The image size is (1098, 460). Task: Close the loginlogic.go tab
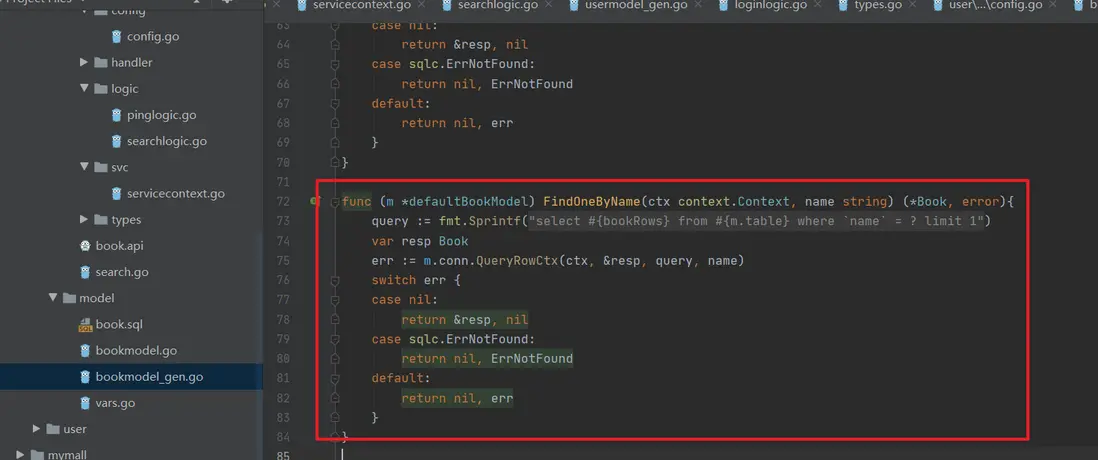click(x=816, y=4)
